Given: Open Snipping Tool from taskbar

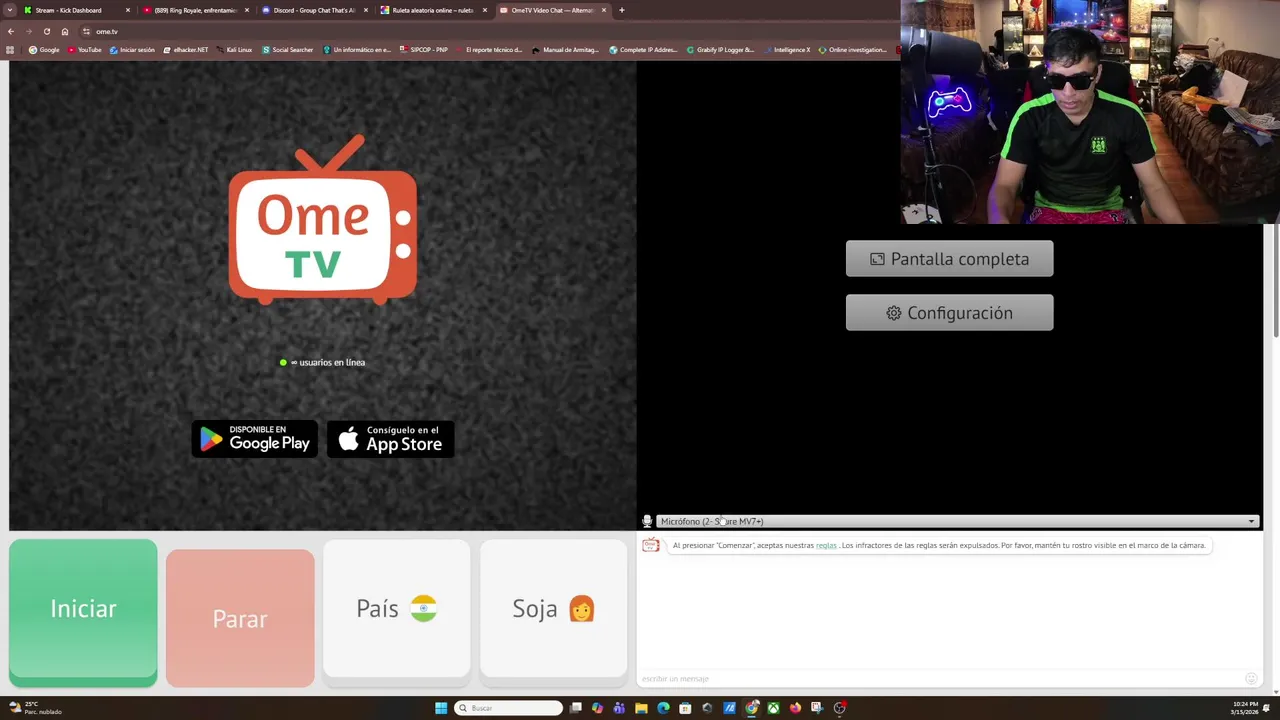Looking at the screenshot, I should pos(817,708).
